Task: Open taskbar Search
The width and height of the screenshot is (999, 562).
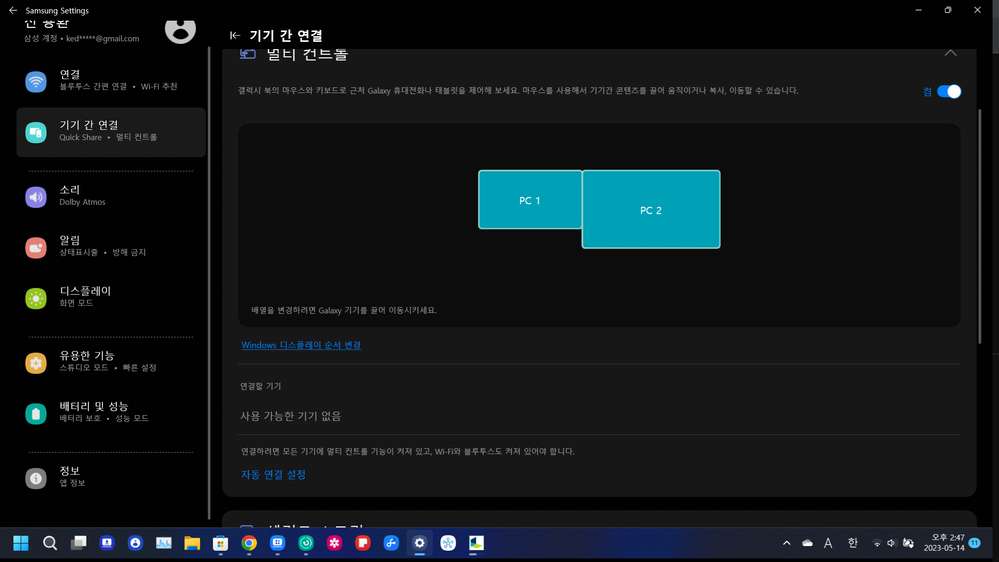Action: coord(50,543)
